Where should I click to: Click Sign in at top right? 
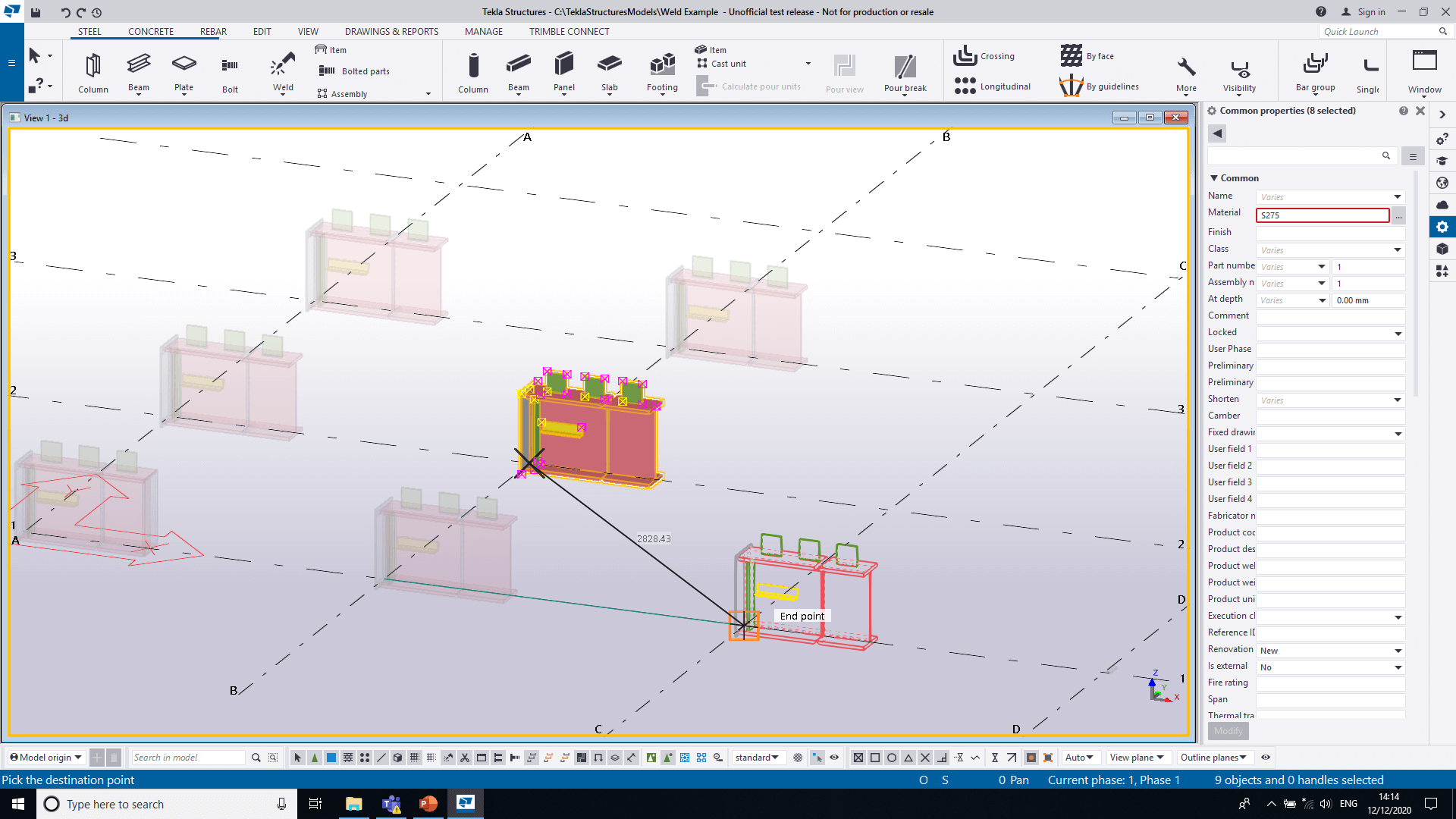coord(1363,12)
